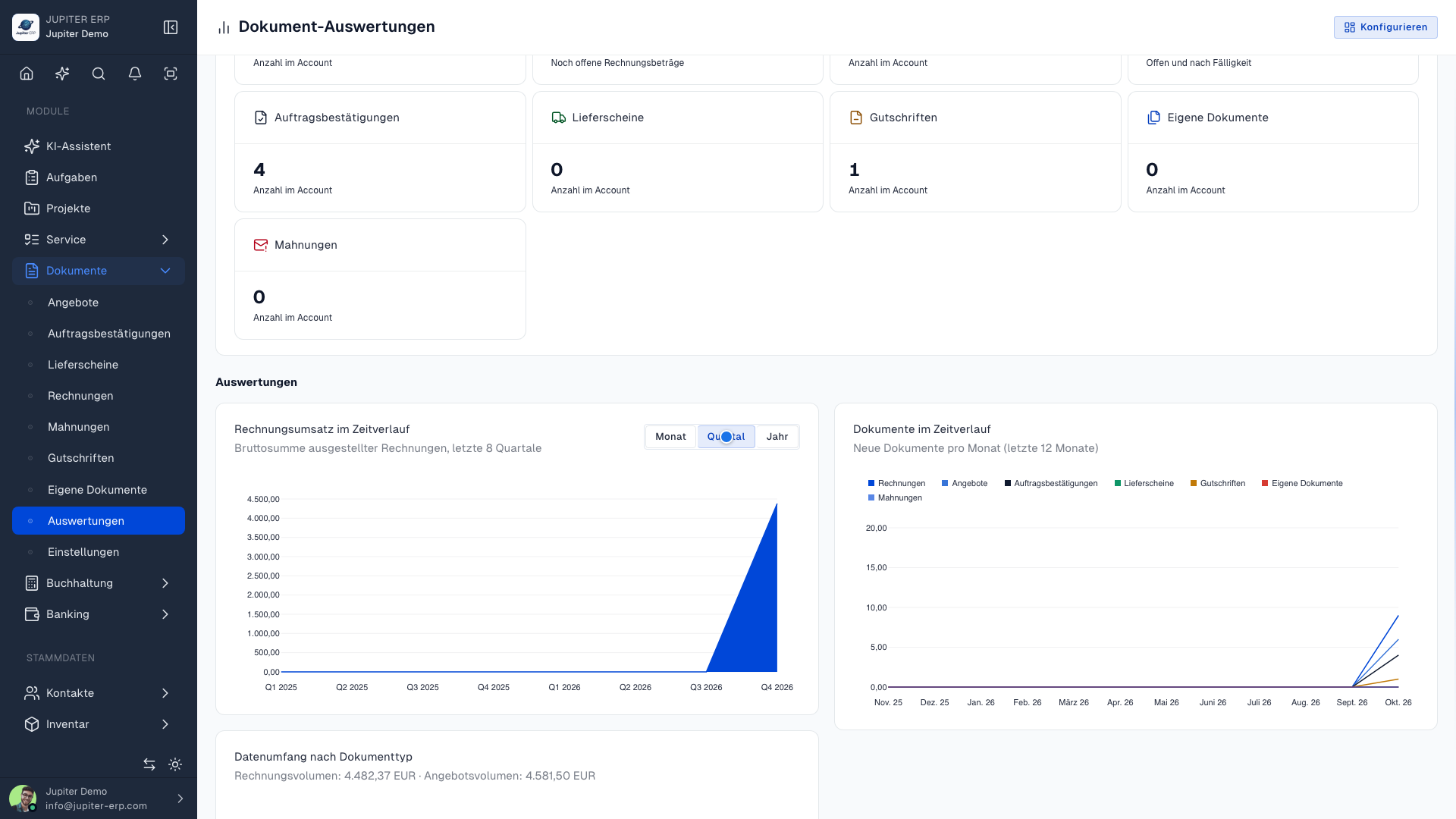Toggle light theme sun icon
Viewport: 1456px width, 819px height.
(175, 764)
